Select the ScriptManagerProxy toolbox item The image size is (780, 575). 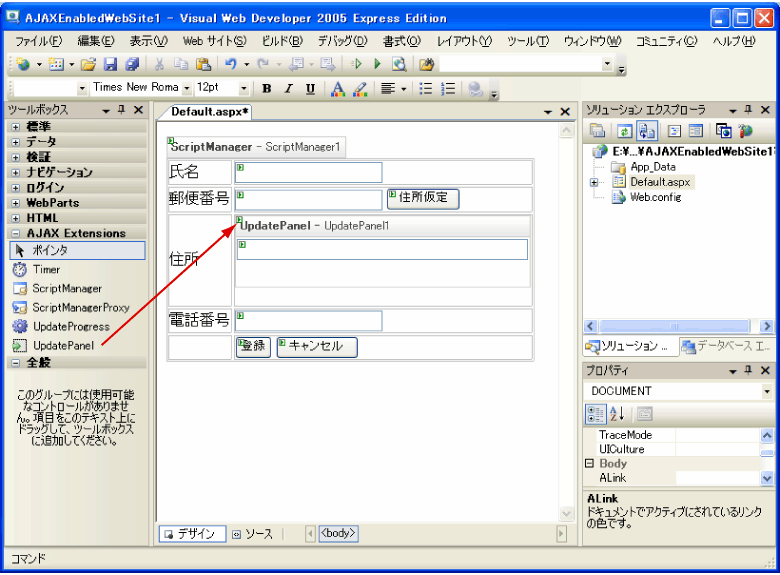point(81,307)
